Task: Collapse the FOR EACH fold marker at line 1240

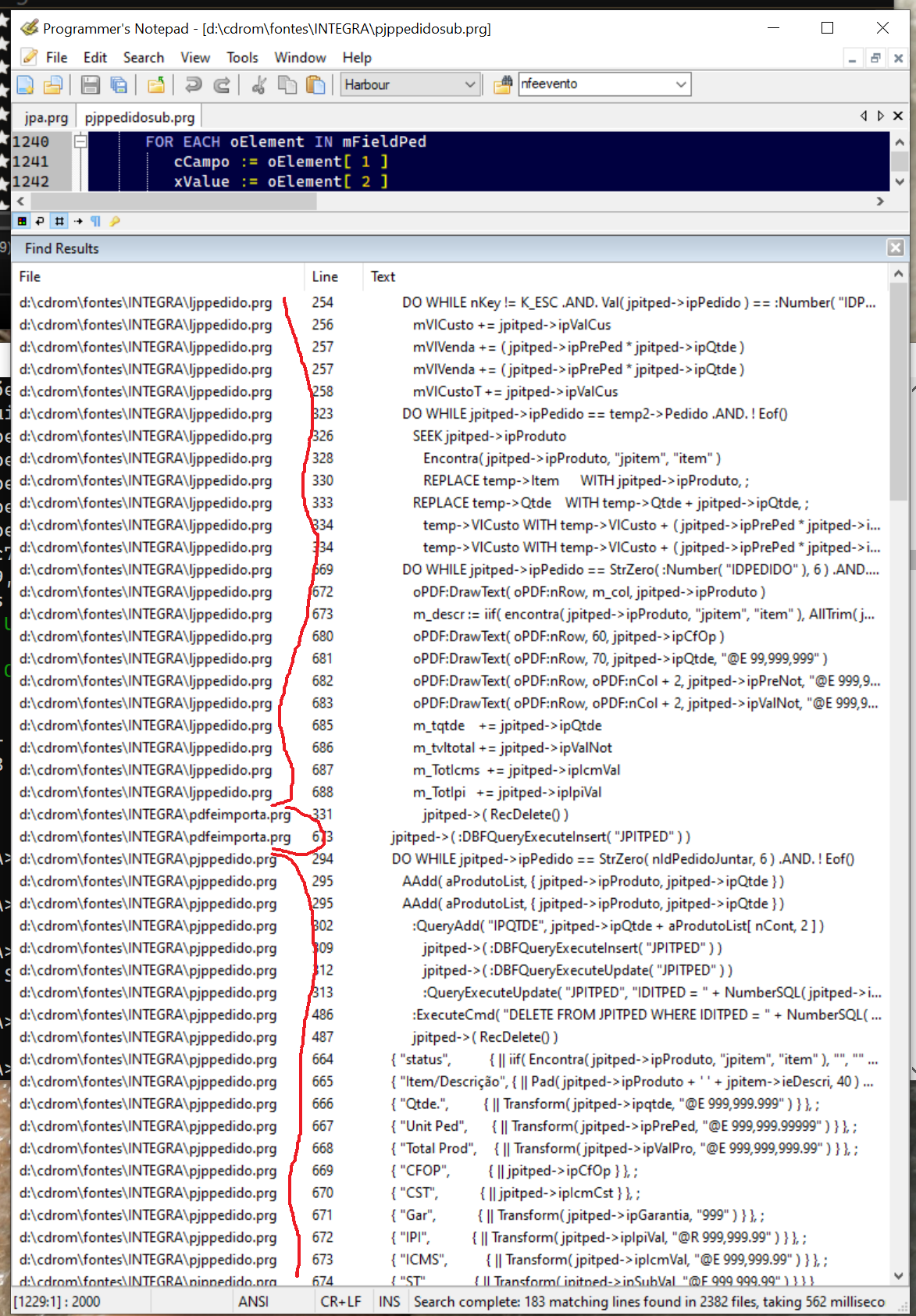Action: pyautogui.click(x=80, y=141)
